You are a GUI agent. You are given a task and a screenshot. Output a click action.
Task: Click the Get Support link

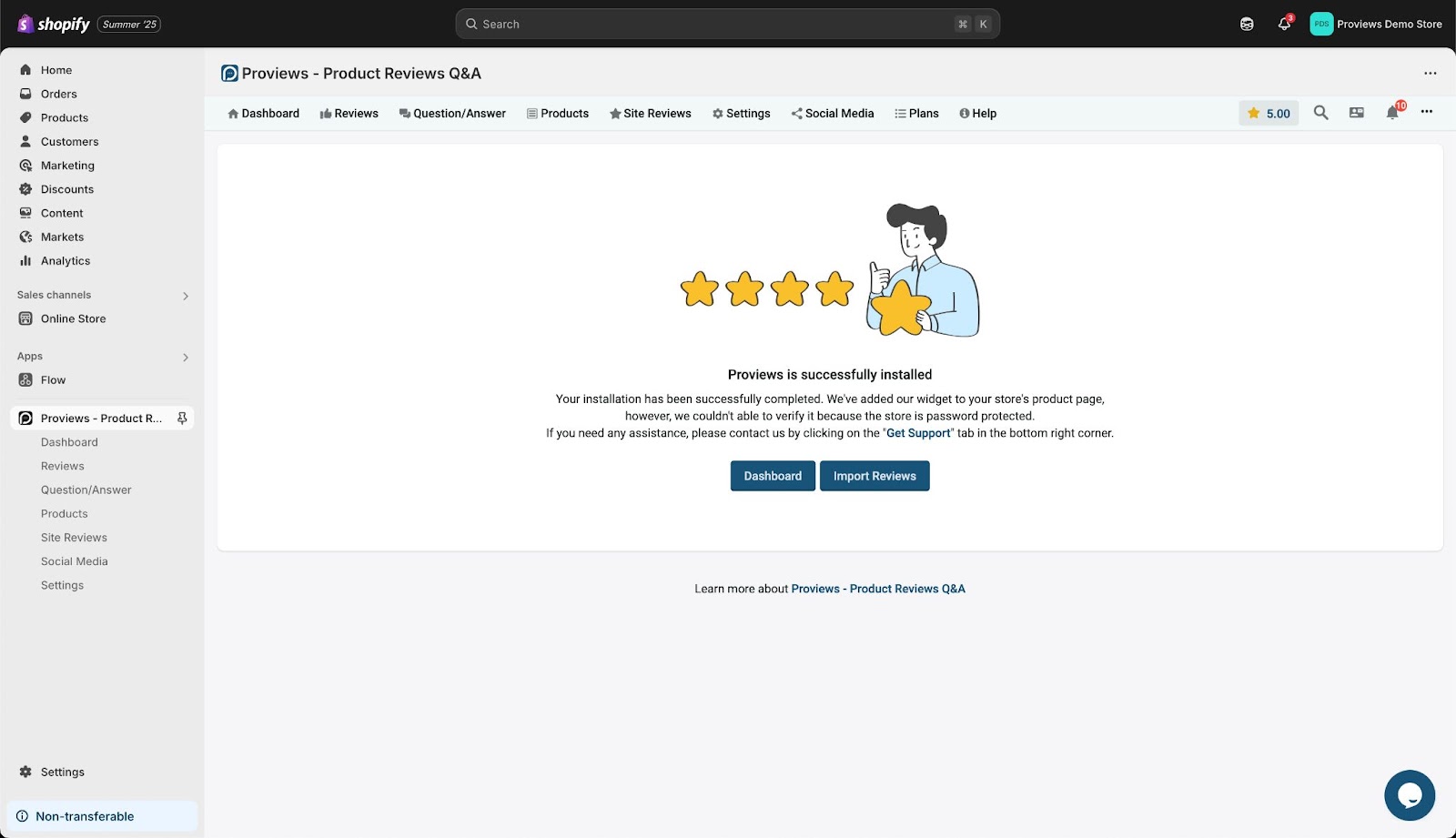tap(918, 433)
